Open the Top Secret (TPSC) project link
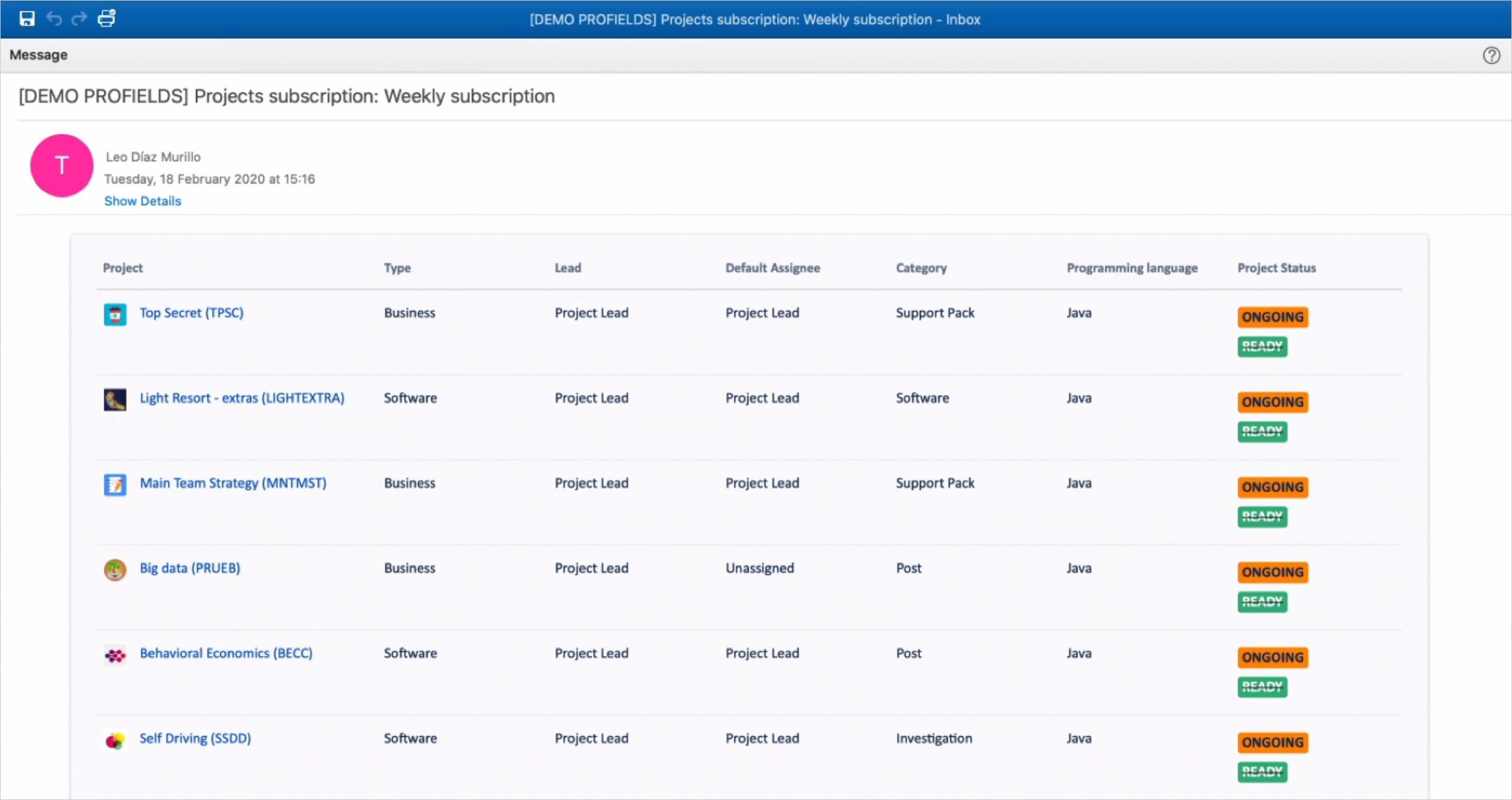The image size is (1512, 800). click(x=191, y=313)
